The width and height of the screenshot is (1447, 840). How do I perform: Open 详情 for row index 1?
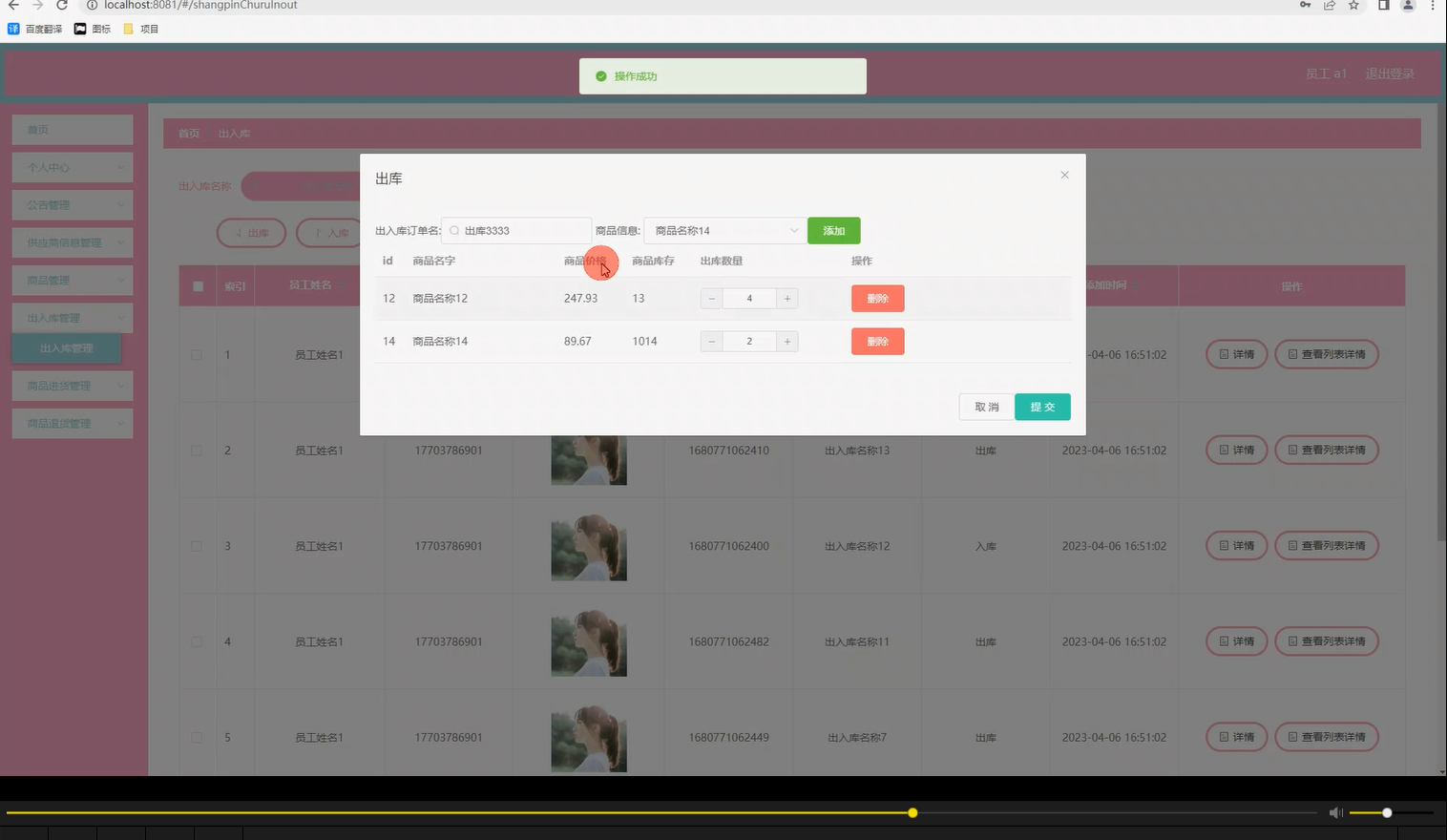pyautogui.click(x=1237, y=354)
